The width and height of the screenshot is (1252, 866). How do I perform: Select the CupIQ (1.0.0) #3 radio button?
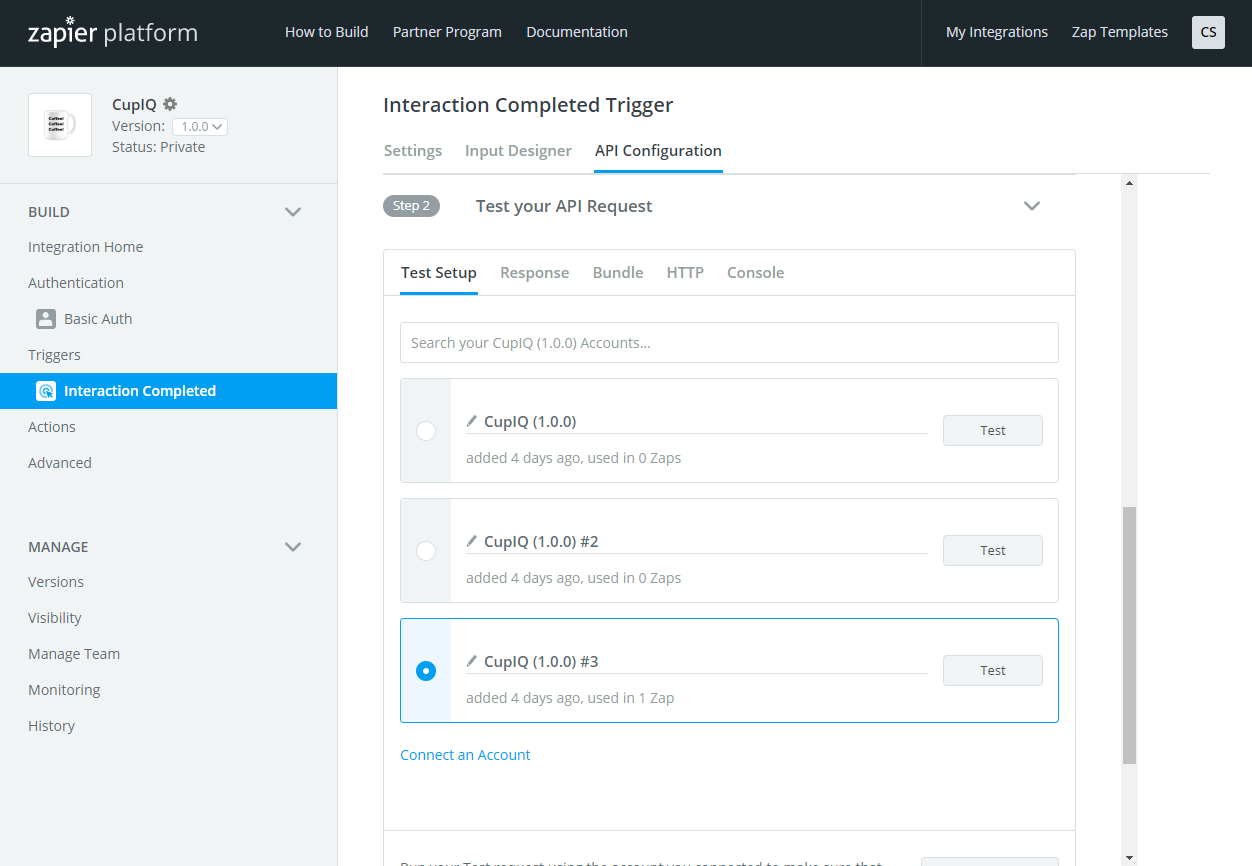click(426, 671)
